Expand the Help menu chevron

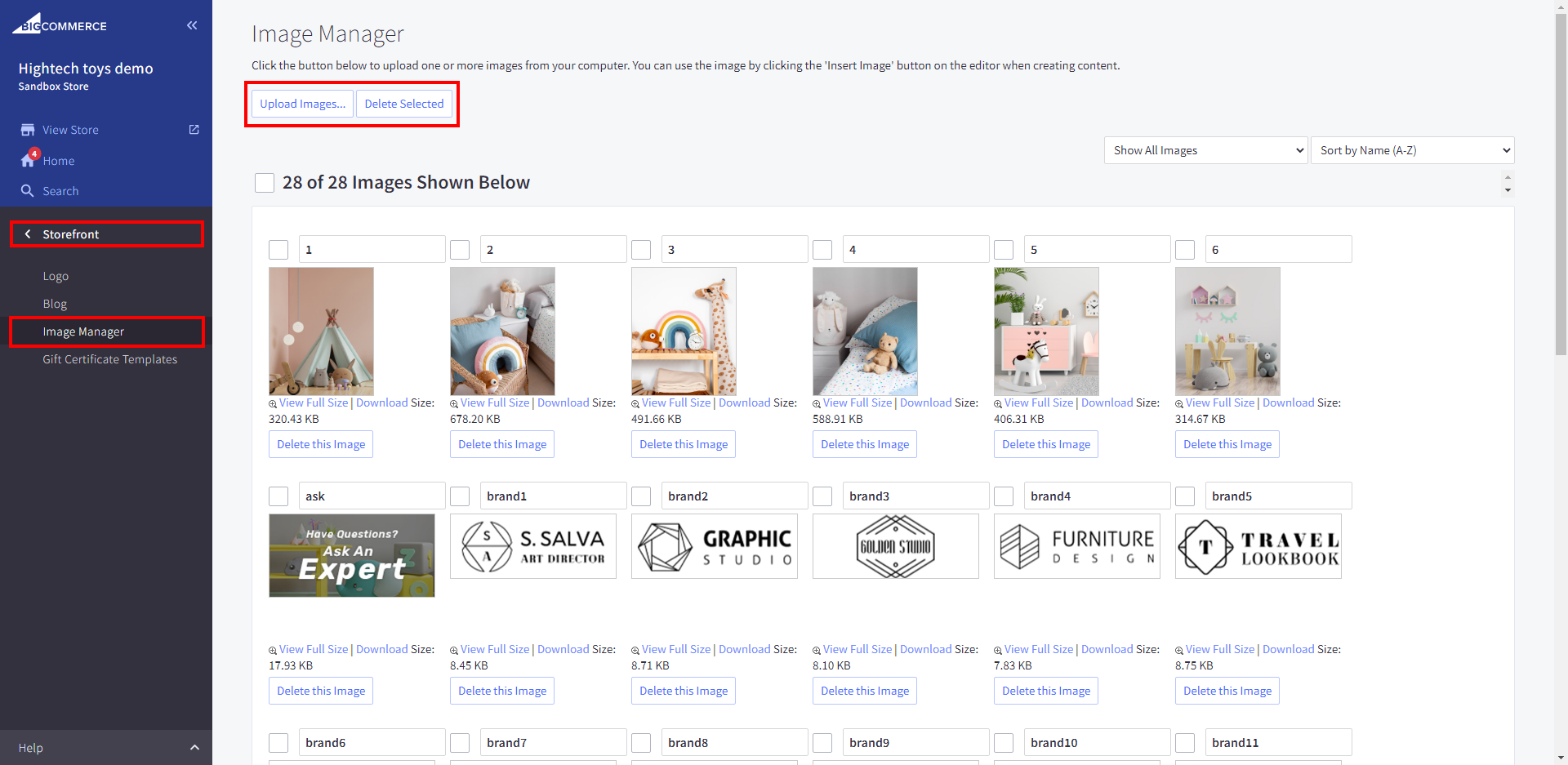194,748
